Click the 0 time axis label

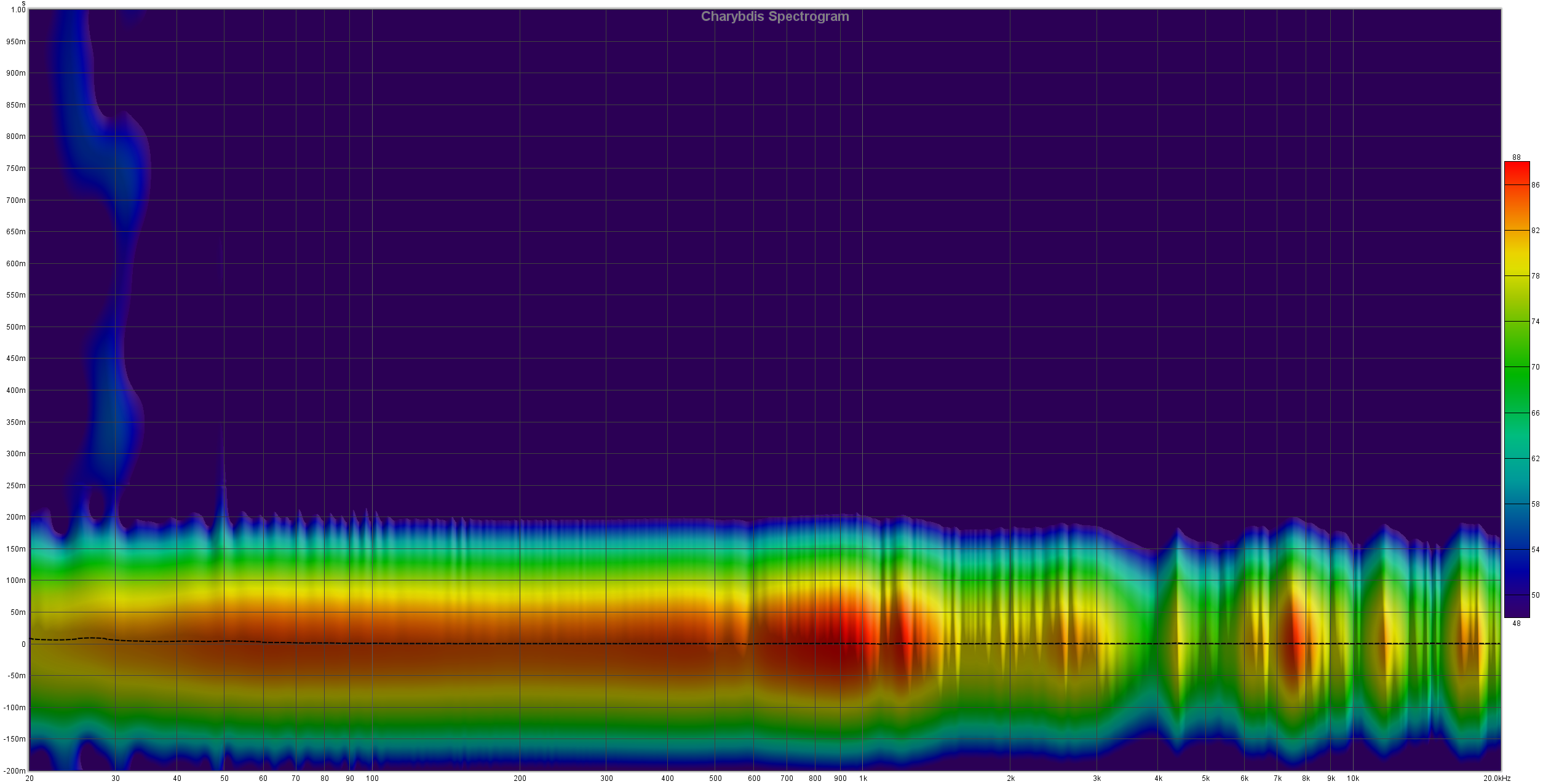[23, 644]
